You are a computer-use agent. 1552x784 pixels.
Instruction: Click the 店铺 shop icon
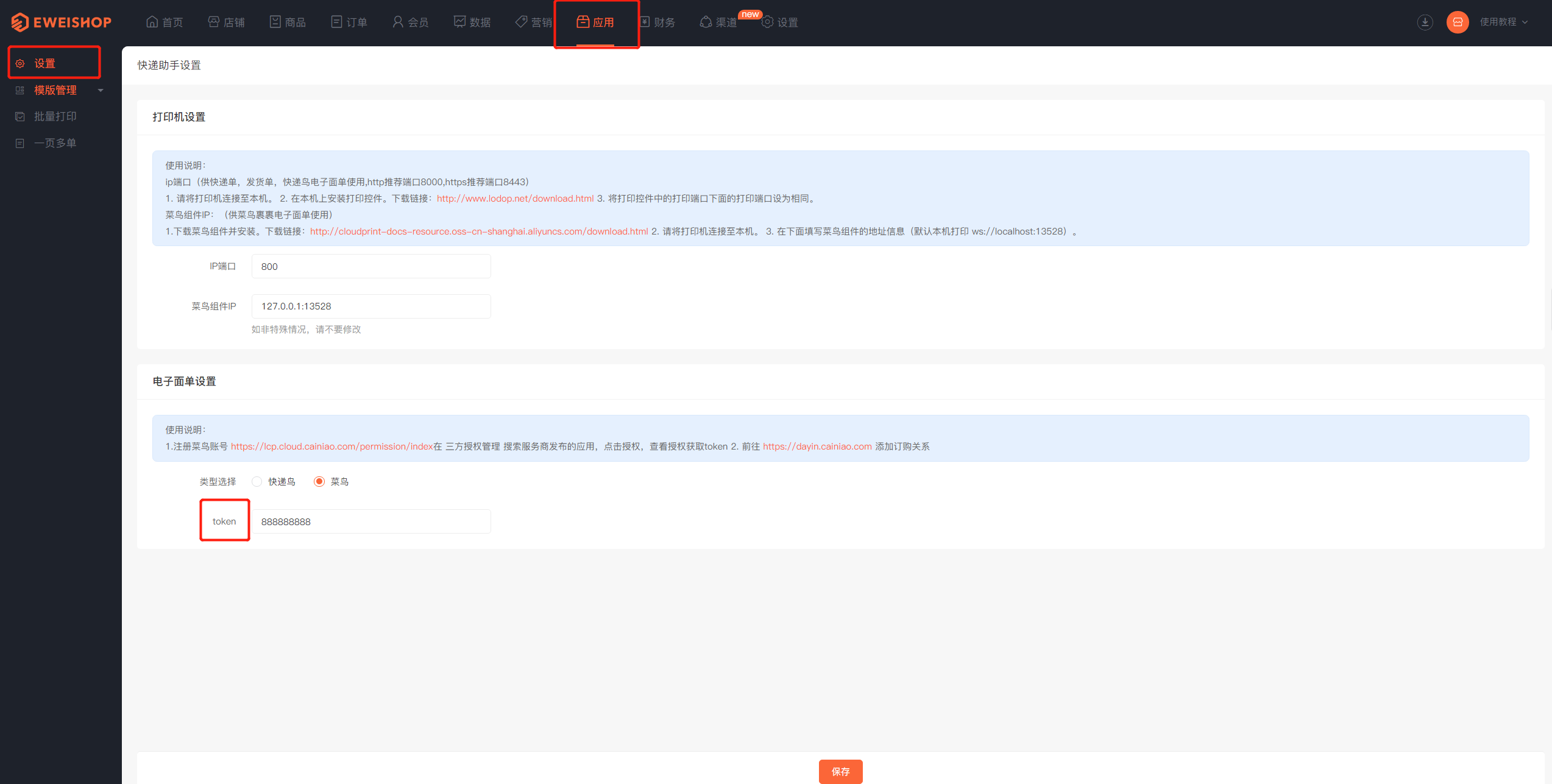click(x=214, y=22)
